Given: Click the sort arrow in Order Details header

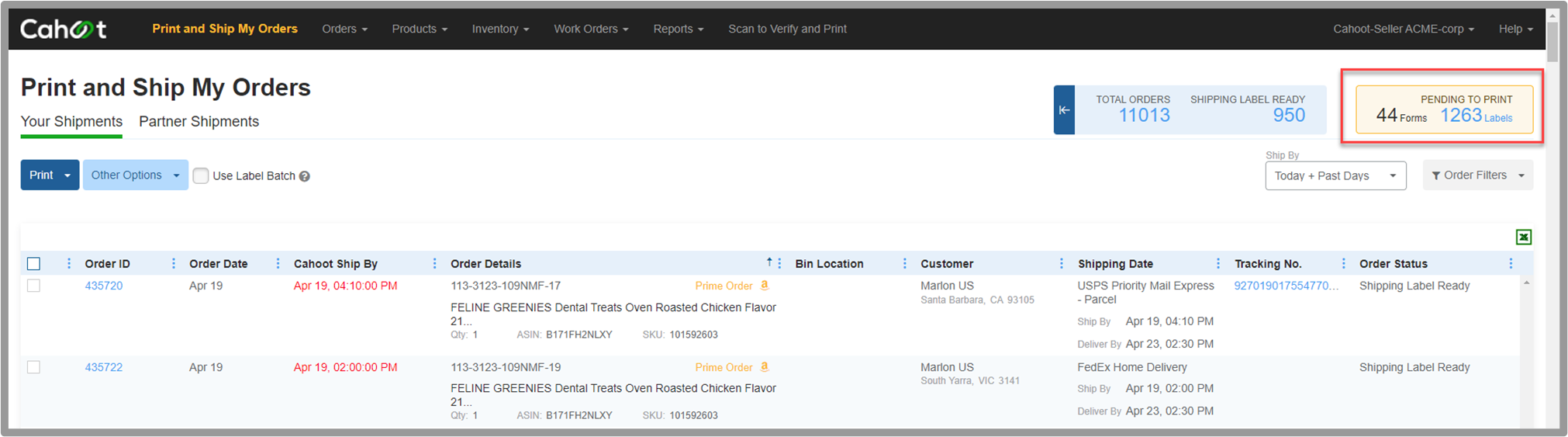Looking at the screenshot, I should coord(768,262).
